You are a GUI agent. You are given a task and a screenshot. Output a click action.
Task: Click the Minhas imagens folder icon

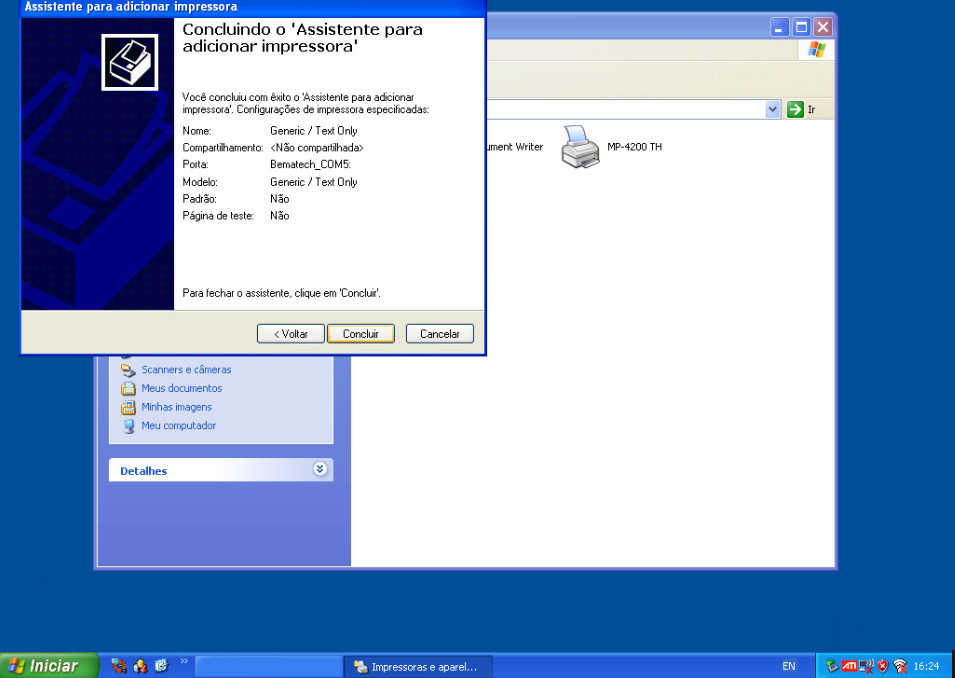[128, 407]
